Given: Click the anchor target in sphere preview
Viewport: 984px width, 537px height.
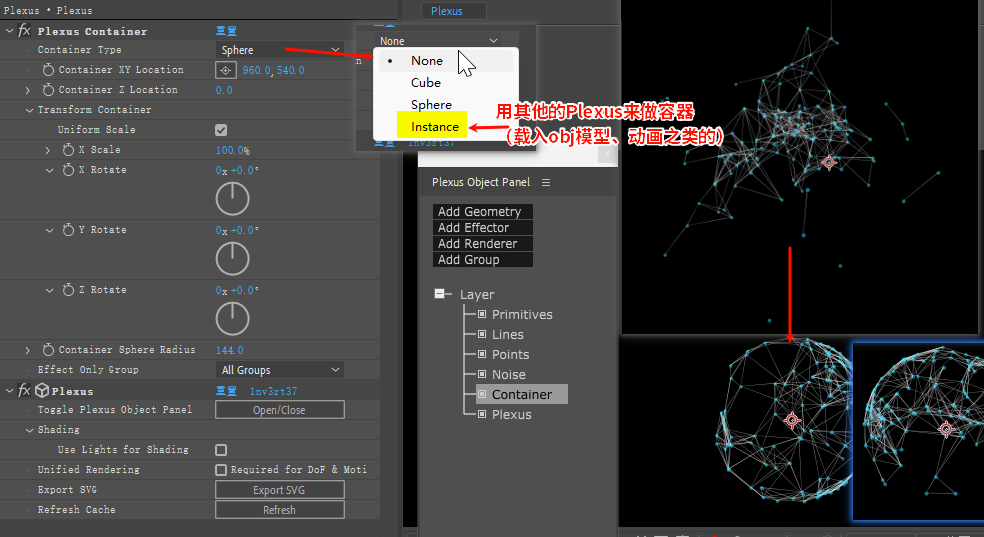Looking at the screenshot, I should (x=792, y=420).
